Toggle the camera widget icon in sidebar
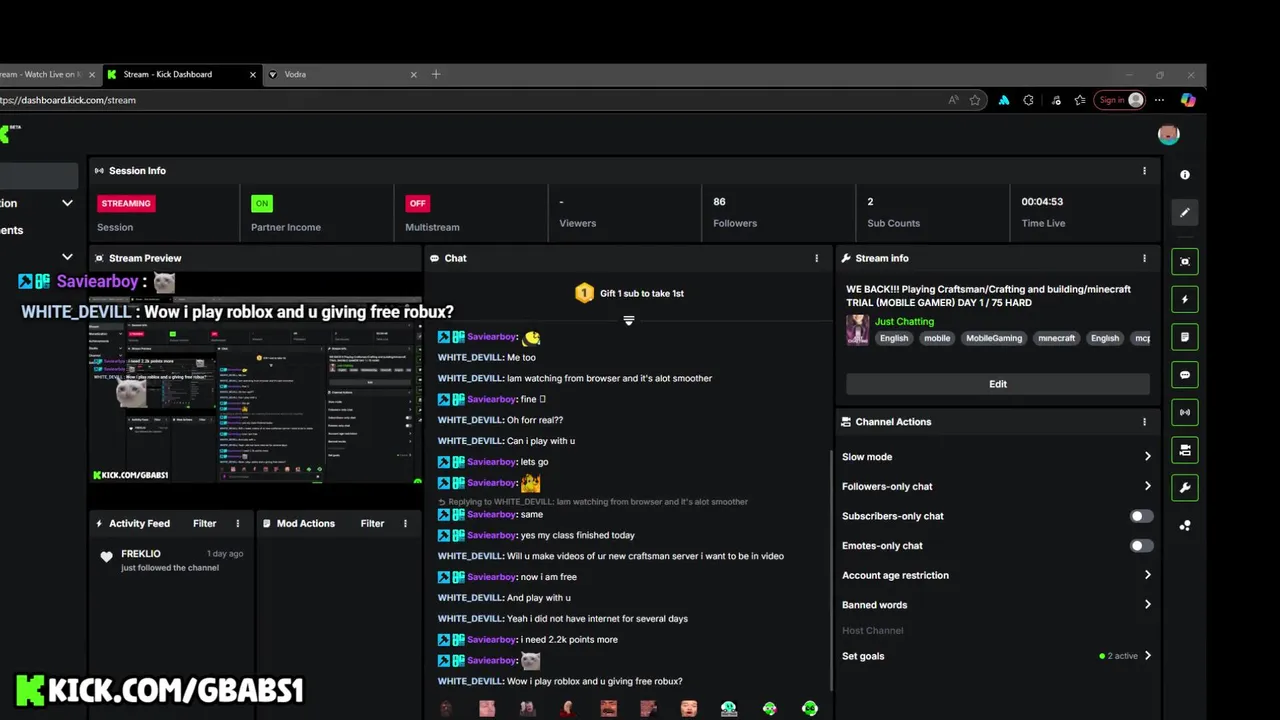Viewport: 1280px width, 720px height. pyautogui.click(x=1185, y=450)
